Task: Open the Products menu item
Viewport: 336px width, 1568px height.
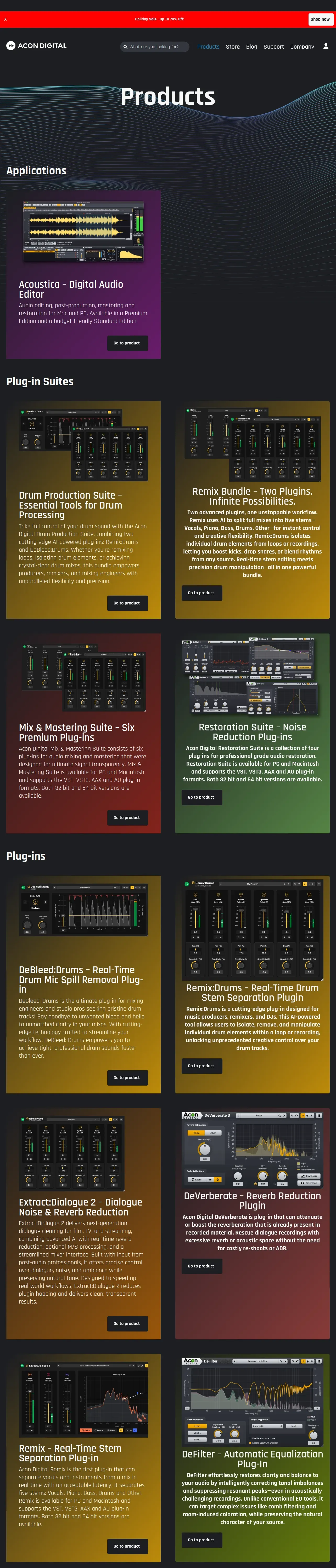Action: tap(209, 47)
